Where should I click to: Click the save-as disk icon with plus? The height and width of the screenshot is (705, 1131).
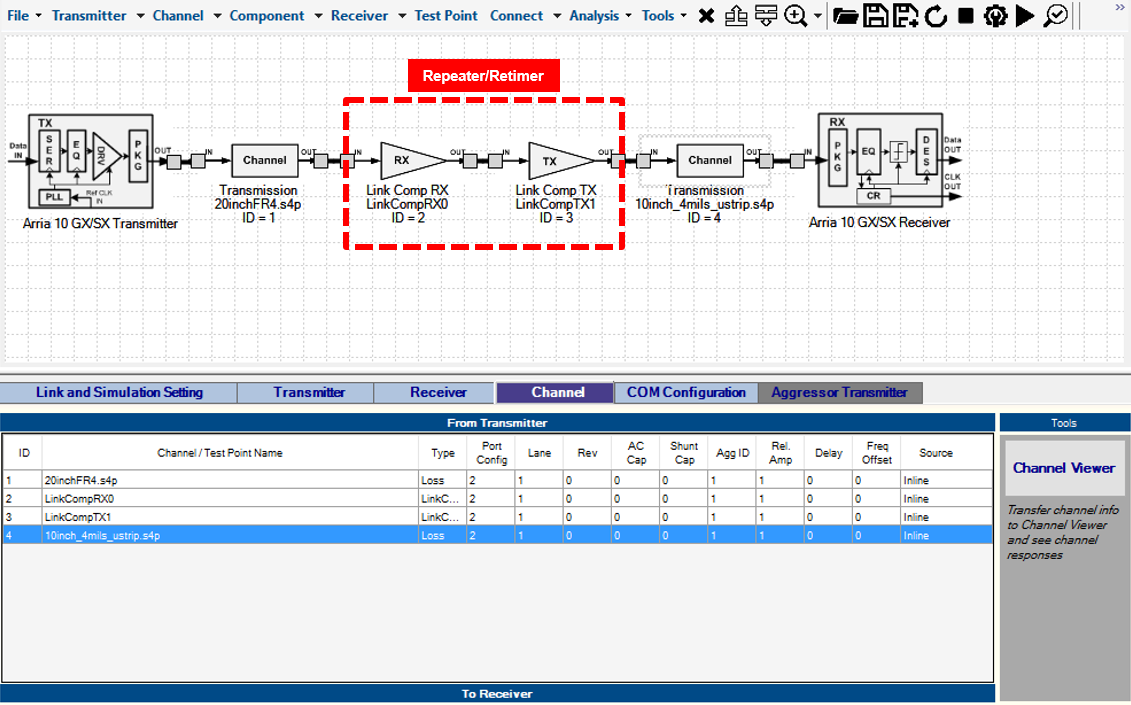(906, 16)
